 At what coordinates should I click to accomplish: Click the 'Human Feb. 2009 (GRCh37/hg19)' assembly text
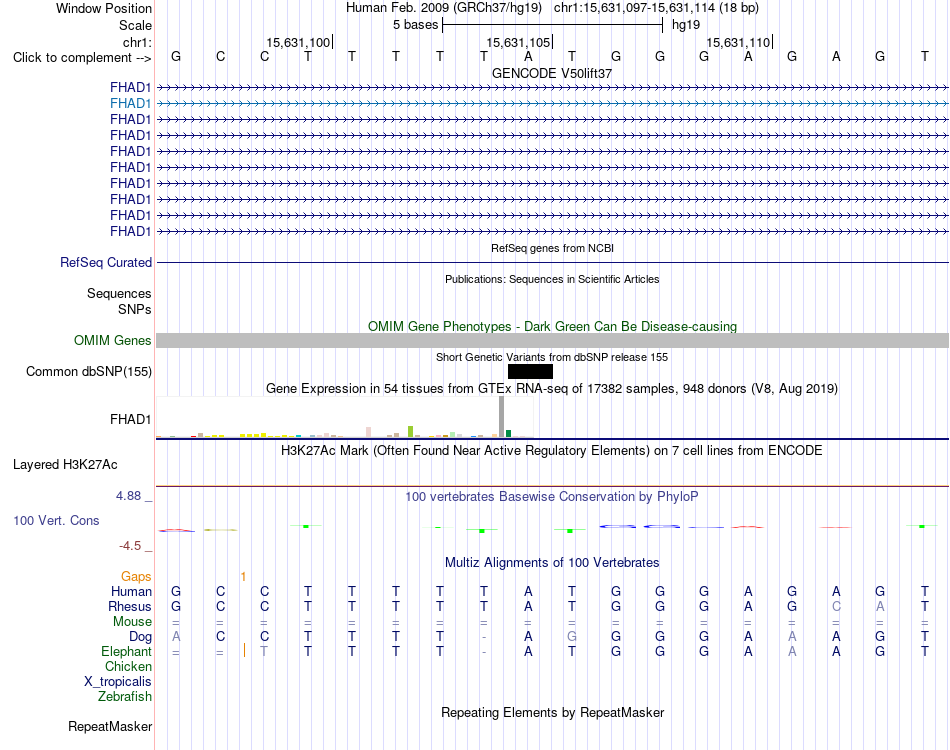pos(445,8)
